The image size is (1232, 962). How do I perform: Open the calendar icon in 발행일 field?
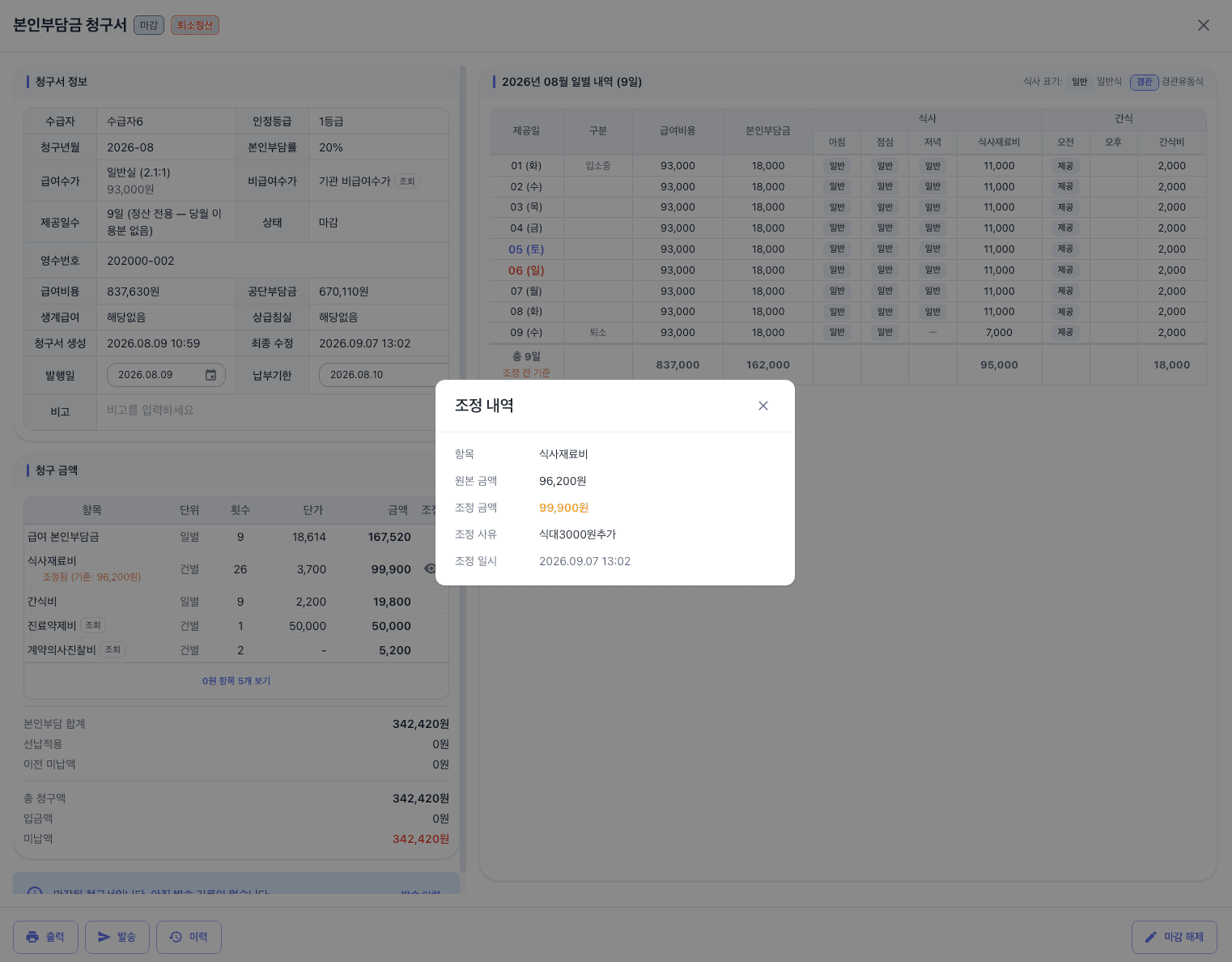click(x=210, y=375)
